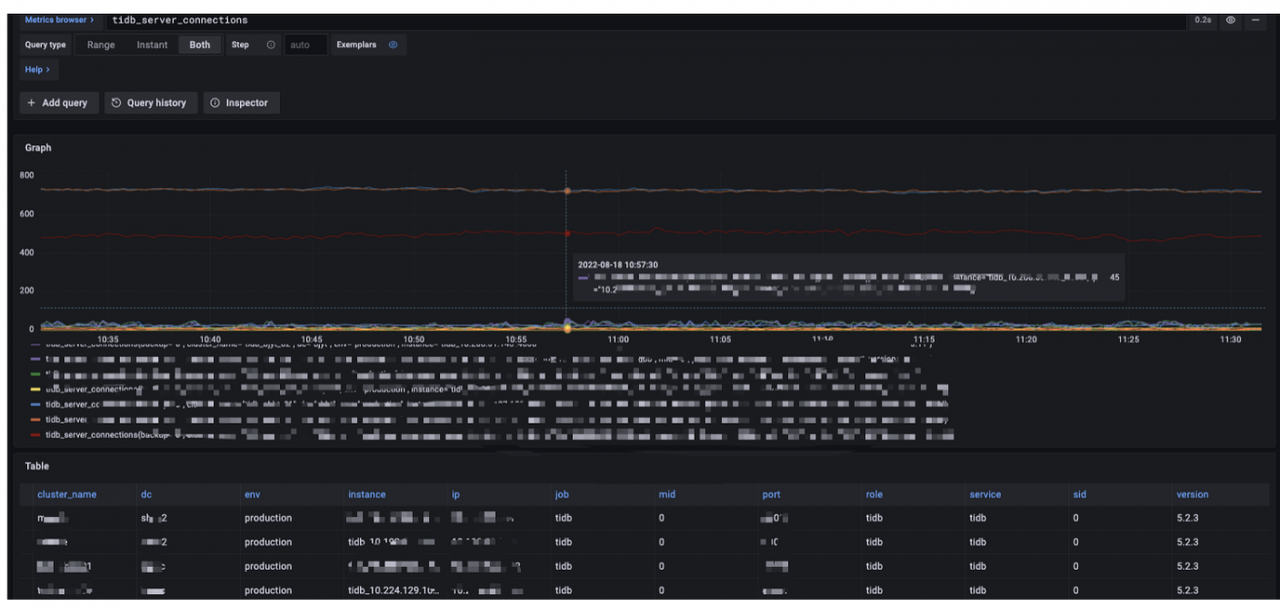The image size is (1280, 608).
Task: Sort table by instance column
Action: pyautogui.click(x=367, y=494)
